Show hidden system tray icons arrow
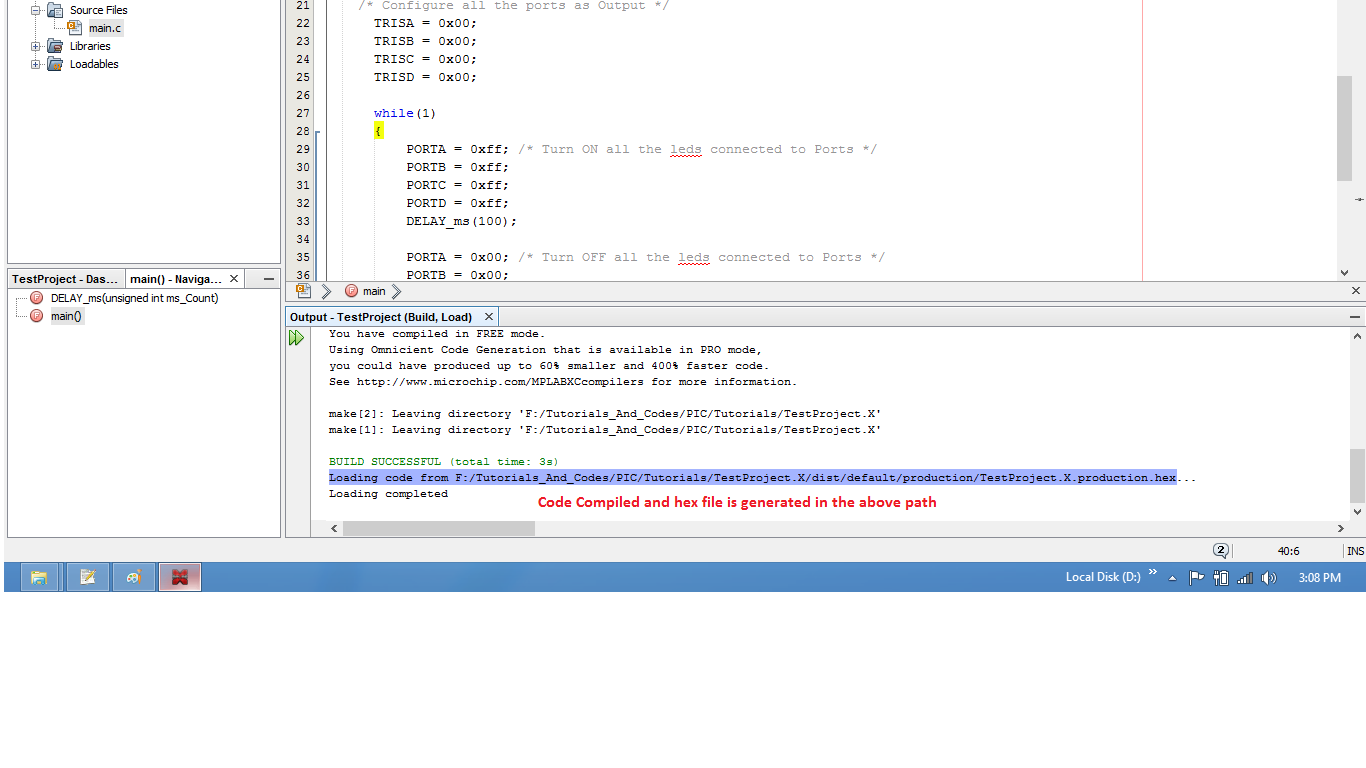 coord(1173,578)
